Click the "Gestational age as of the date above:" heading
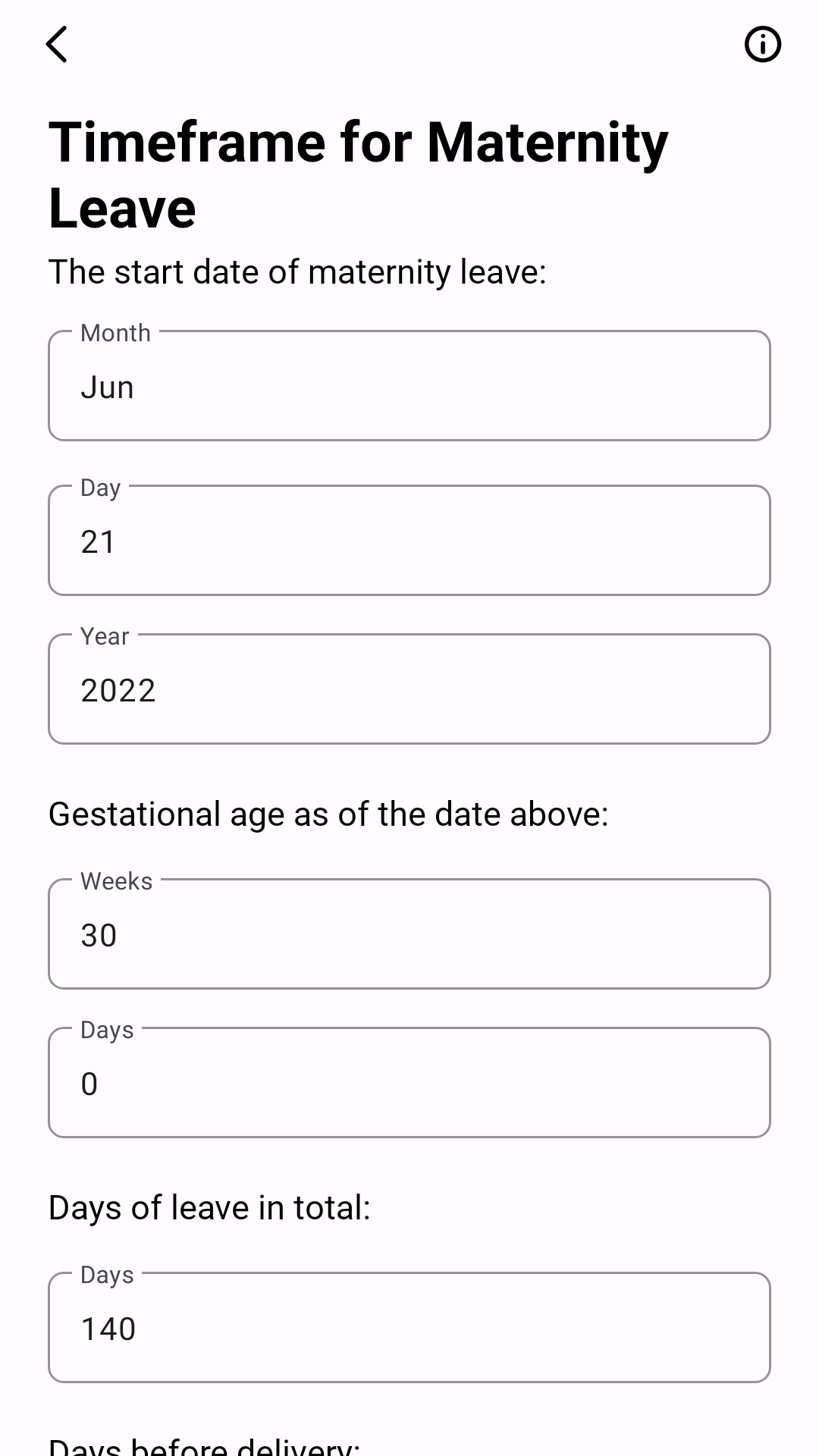The width and height of the screenshot is (819, 1456). [328, 814]
